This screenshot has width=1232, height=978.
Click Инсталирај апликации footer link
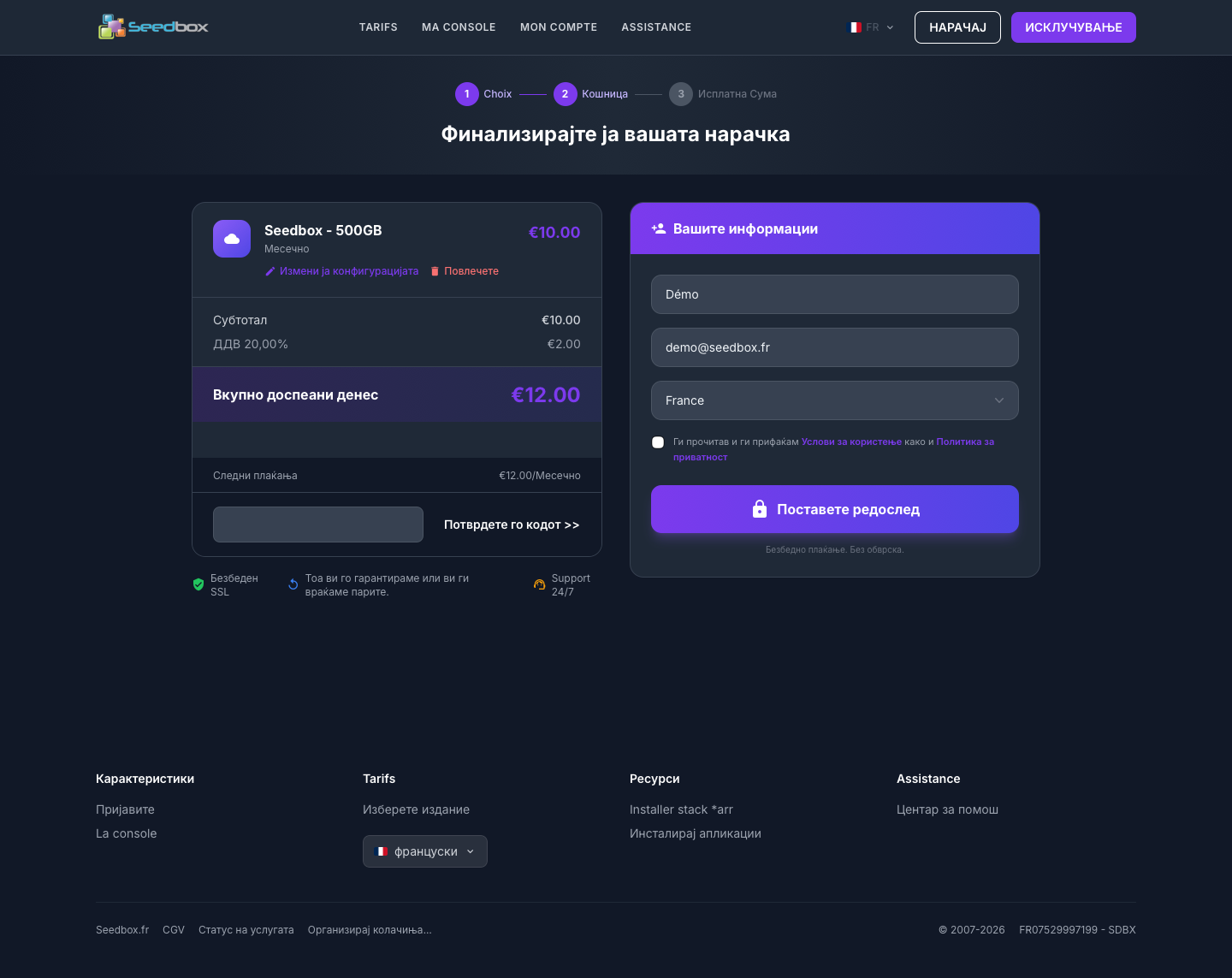point(696,833)
